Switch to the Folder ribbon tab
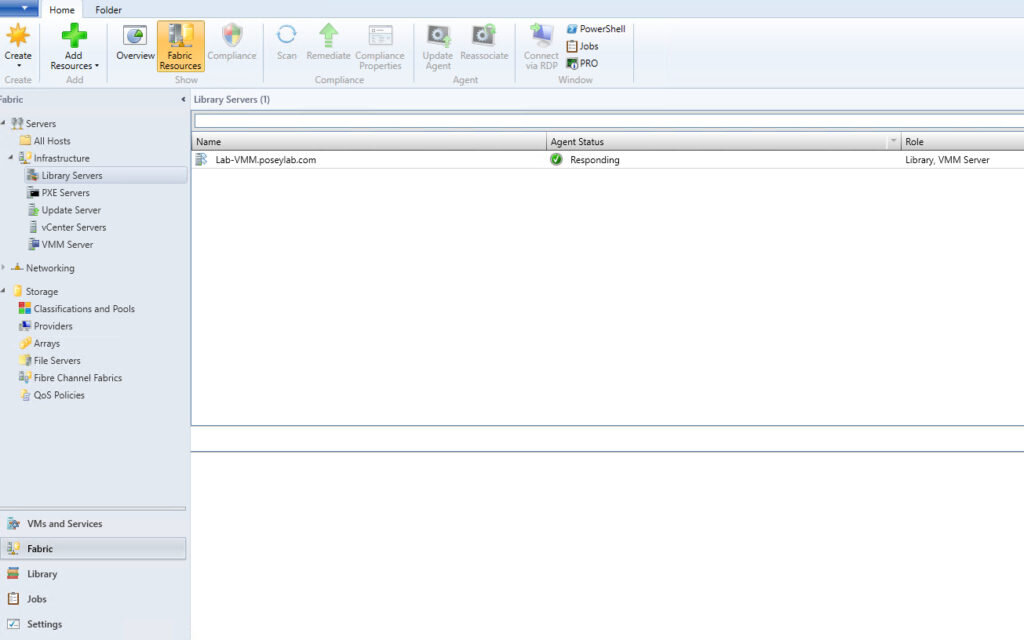This screenshot has height=640, width=1024. (108, 10)
